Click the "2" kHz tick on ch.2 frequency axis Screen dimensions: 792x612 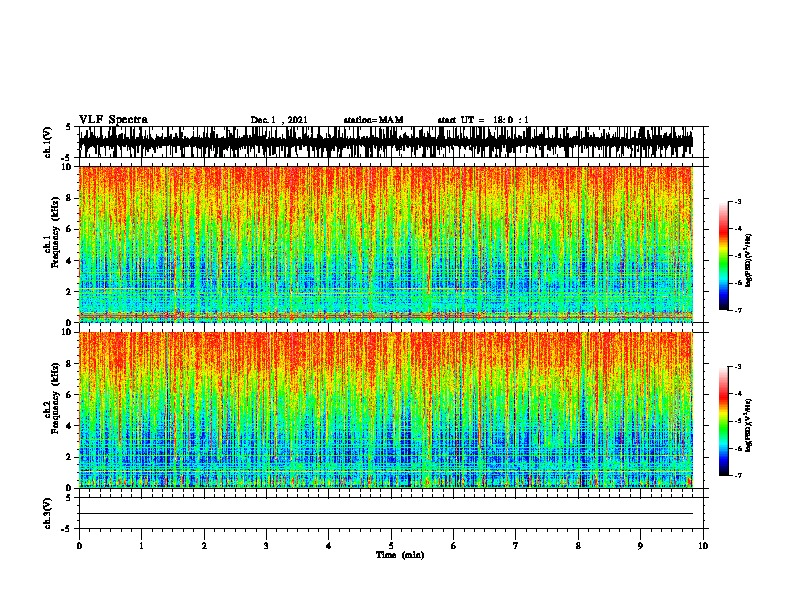click(69, 457)
